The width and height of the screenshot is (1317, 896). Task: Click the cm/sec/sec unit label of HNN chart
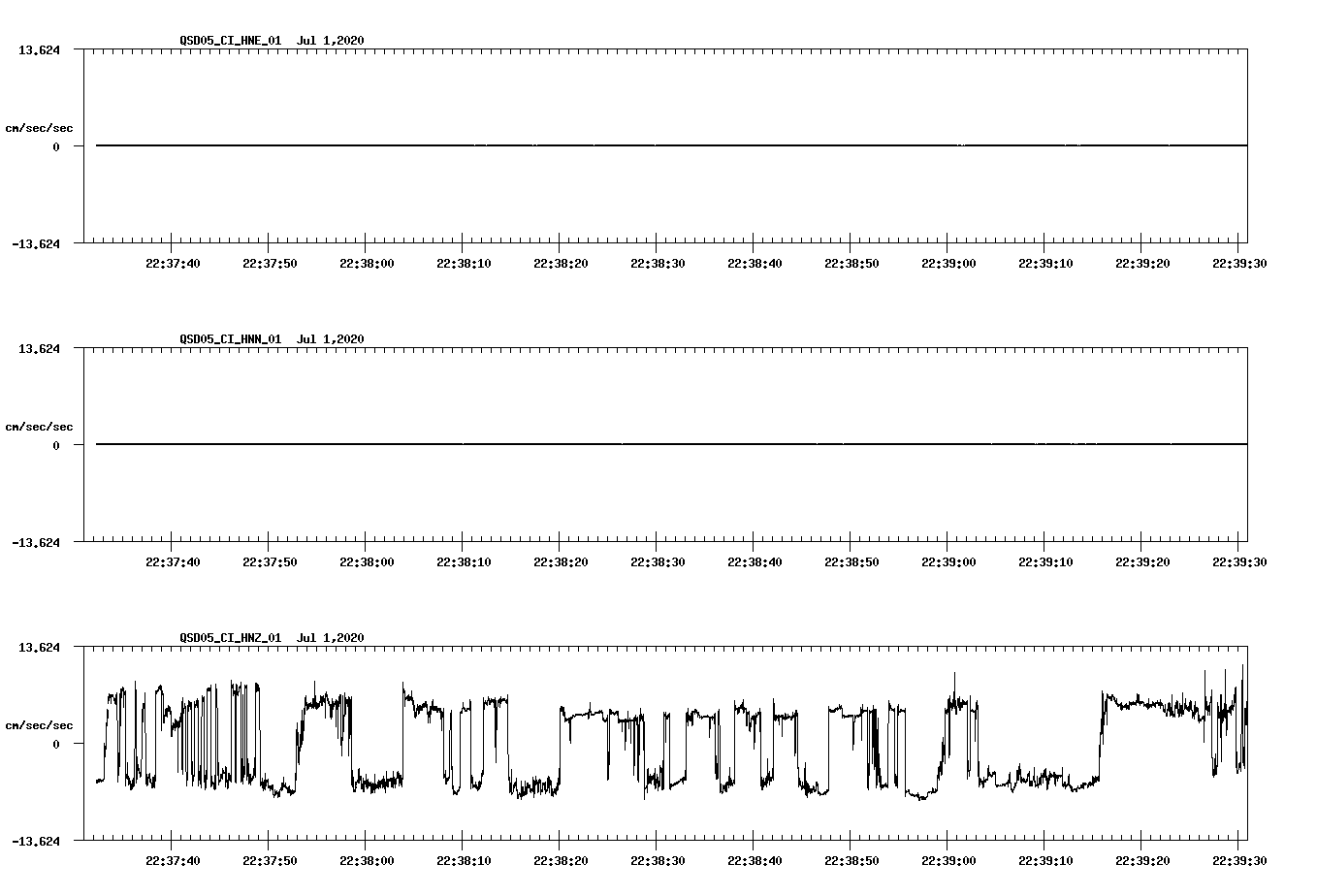[x=39, y=427]
